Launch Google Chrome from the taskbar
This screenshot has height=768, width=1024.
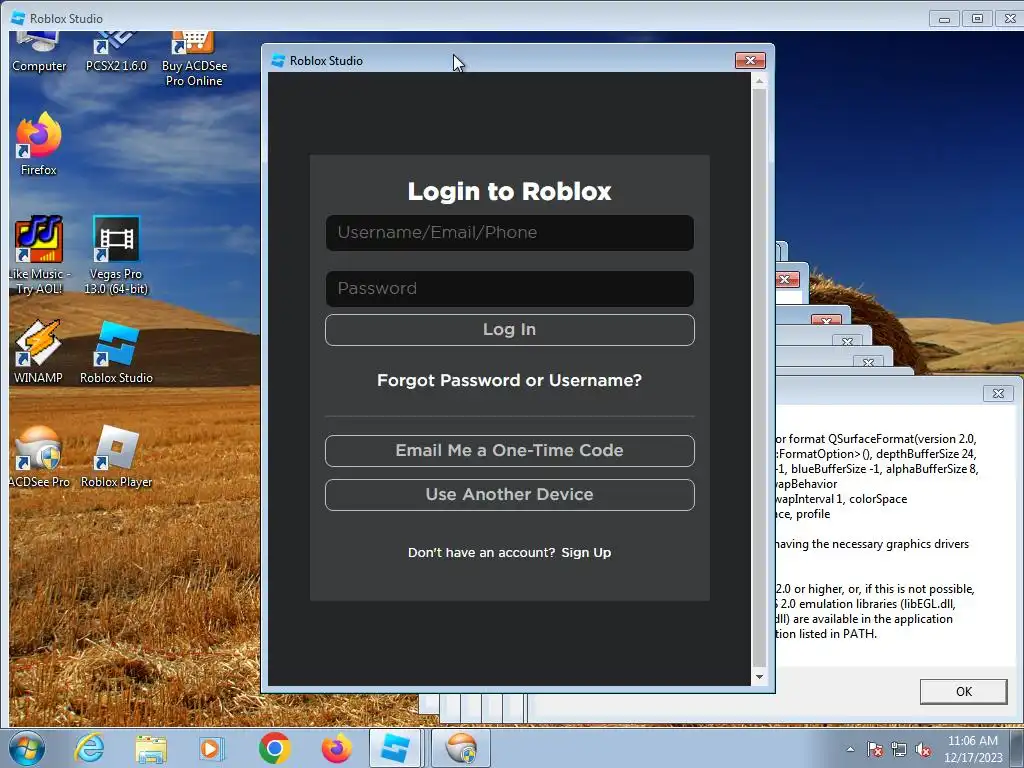(274, 748)
